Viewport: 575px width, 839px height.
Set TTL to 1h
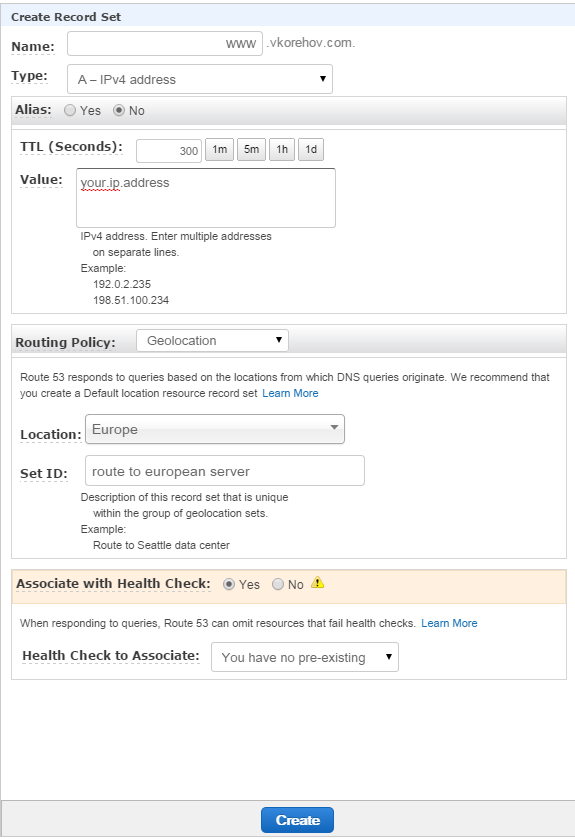(282, 149)
